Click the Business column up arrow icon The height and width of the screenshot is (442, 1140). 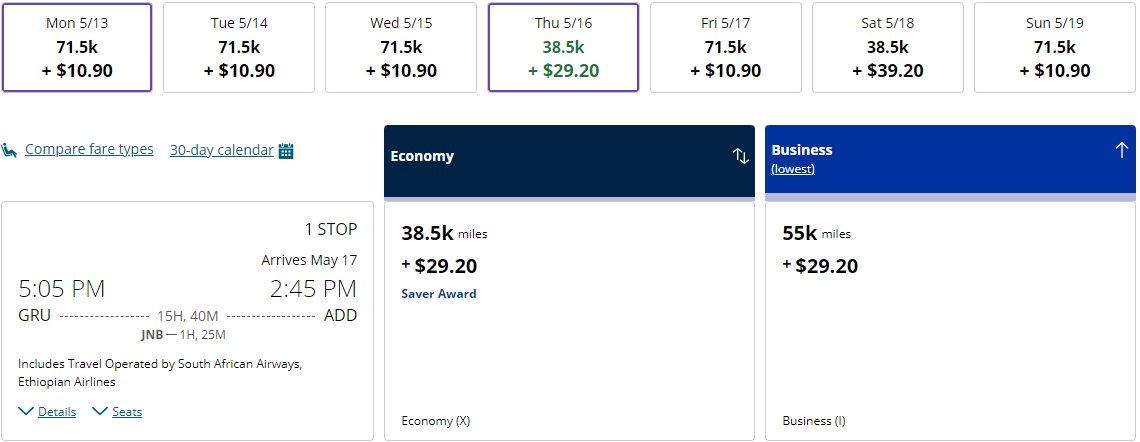pos(1121,150)
